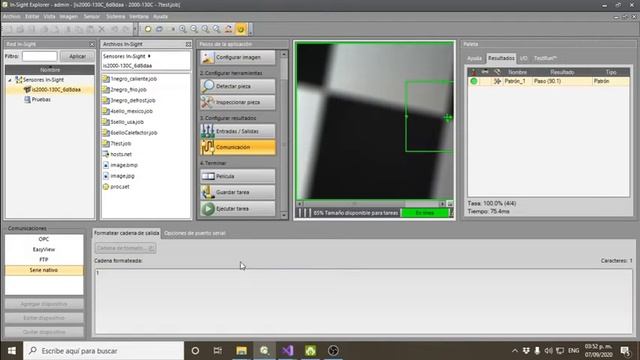Switch to the TestRun palette tab
The height and width of the screenshot is (360, 640).
545,58
